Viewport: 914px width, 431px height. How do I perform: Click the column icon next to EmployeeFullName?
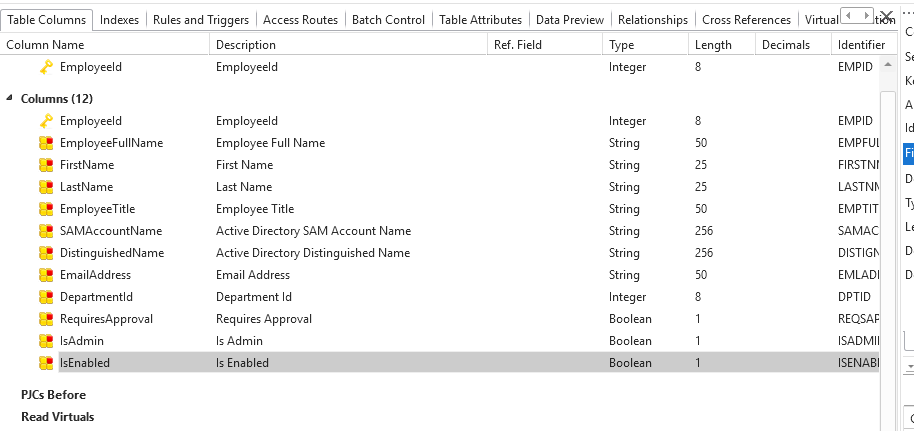[x=46, y=143]
